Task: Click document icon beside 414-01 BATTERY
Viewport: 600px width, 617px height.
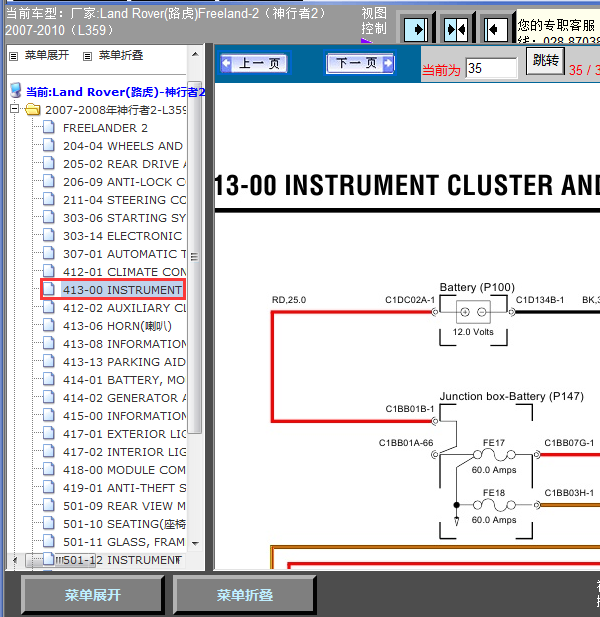Action: pos(48,379)
